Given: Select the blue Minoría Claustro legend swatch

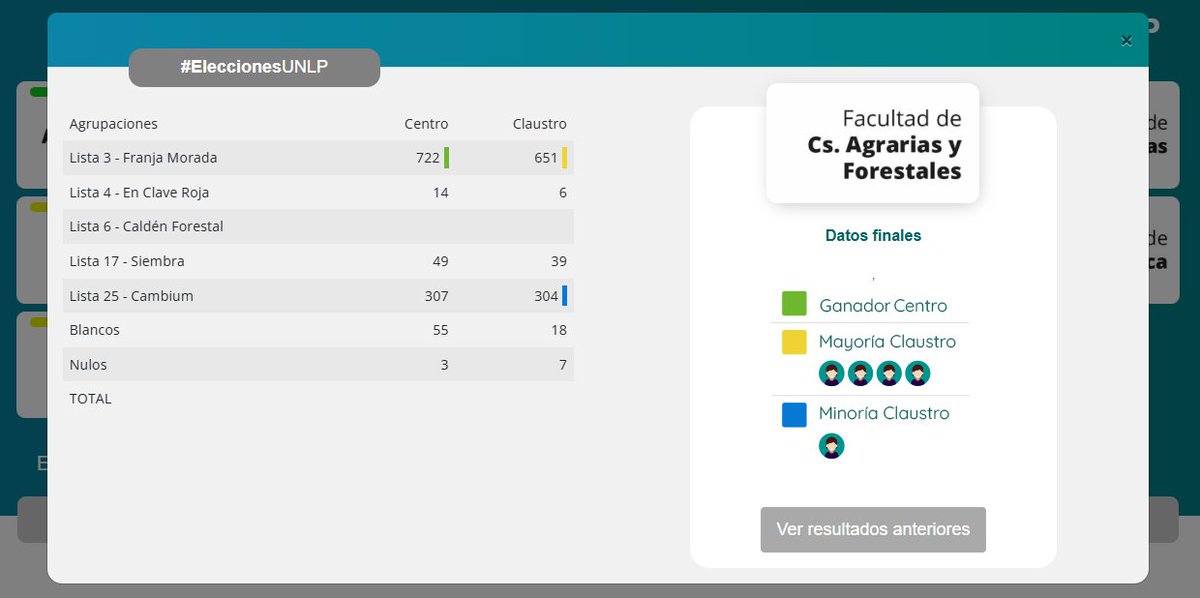Looking at the screenshot, I should point(794,414).
